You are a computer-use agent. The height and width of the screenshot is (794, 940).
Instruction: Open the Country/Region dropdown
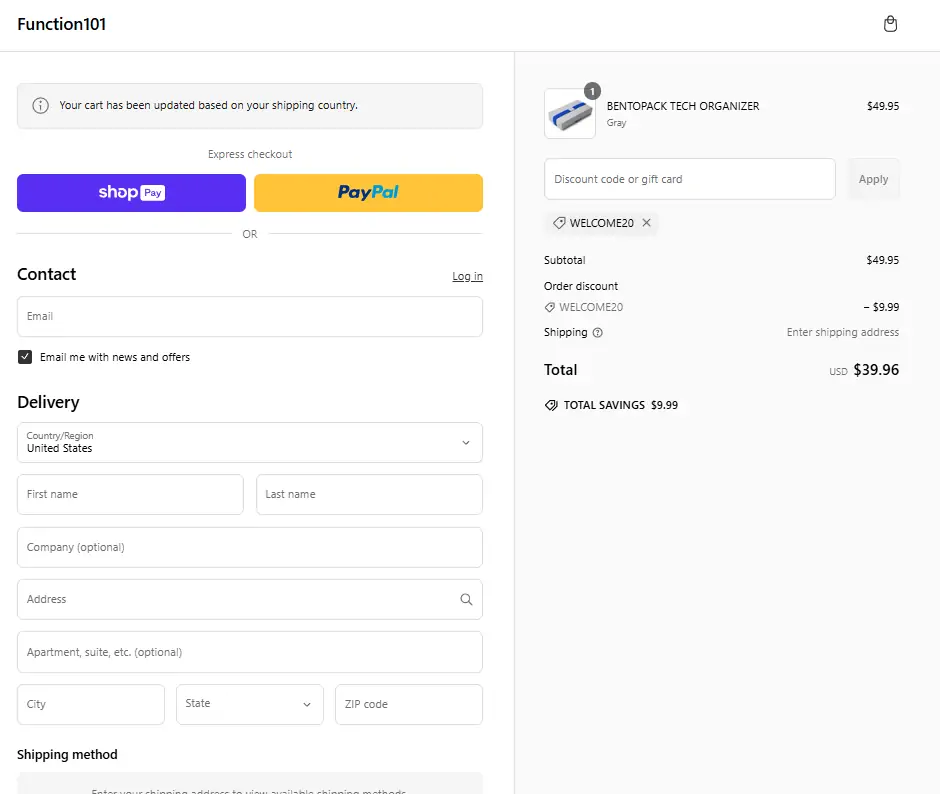pos(250,442)
